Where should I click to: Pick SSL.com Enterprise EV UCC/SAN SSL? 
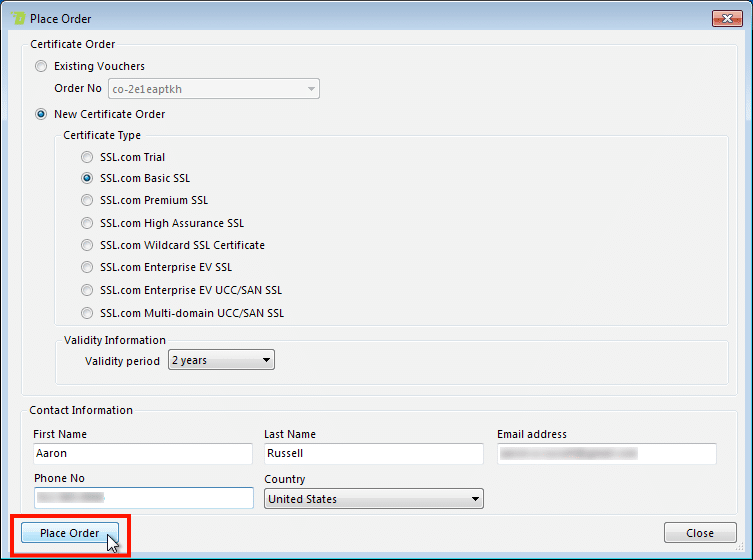[x=88, y=290]
